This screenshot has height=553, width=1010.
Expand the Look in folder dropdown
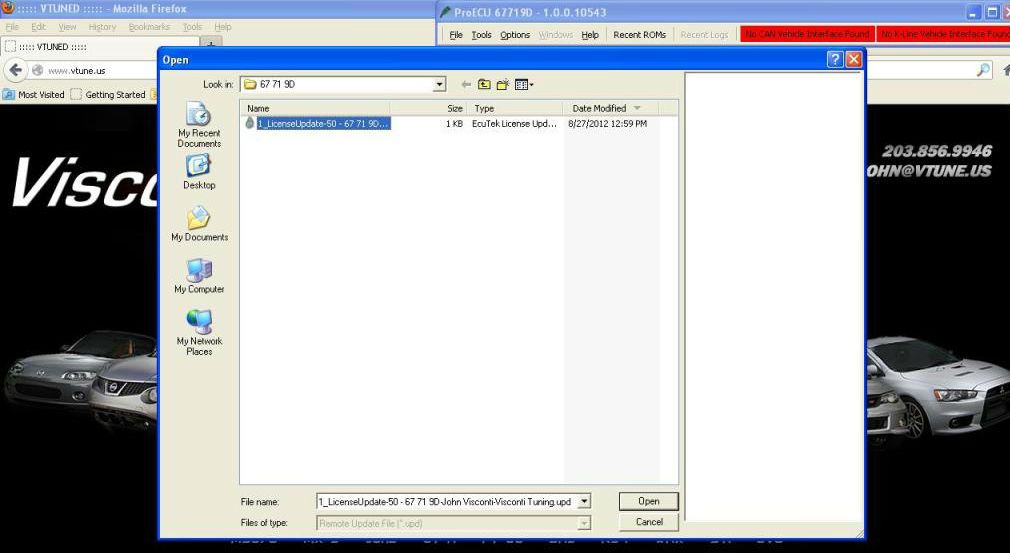pos(439,85)
